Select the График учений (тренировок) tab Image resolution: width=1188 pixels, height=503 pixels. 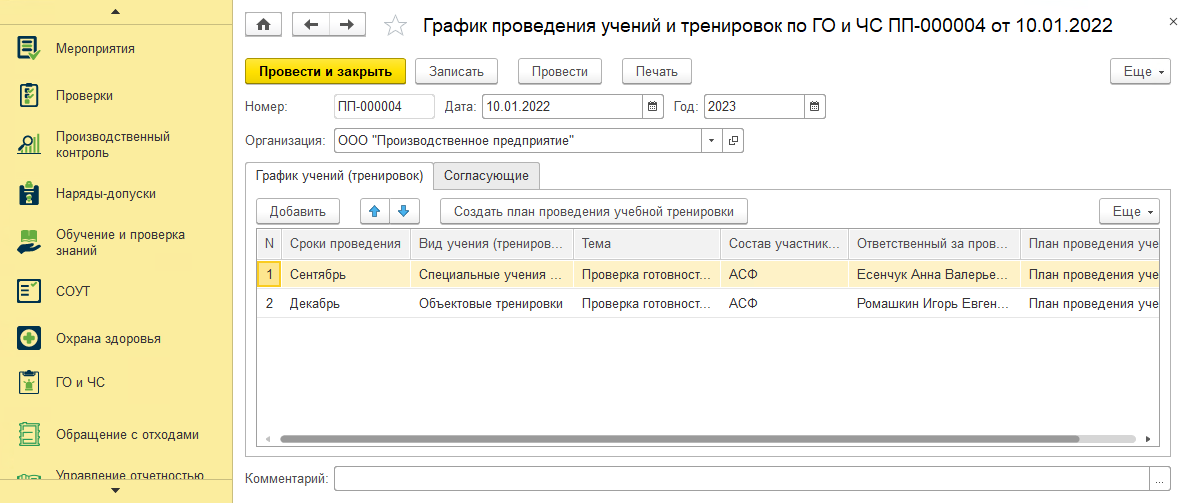[x=339, y=176]
